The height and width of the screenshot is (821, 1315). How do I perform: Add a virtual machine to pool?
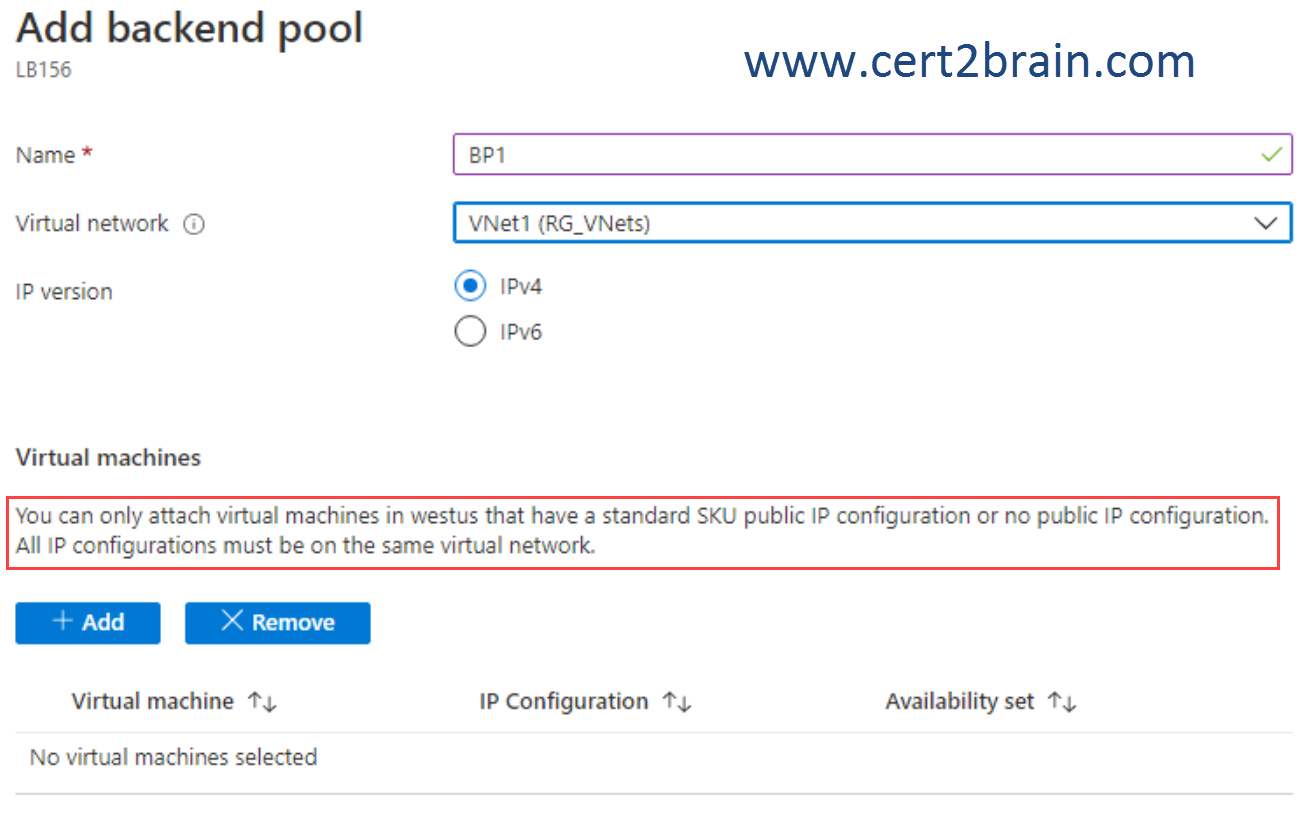[88, 622]
